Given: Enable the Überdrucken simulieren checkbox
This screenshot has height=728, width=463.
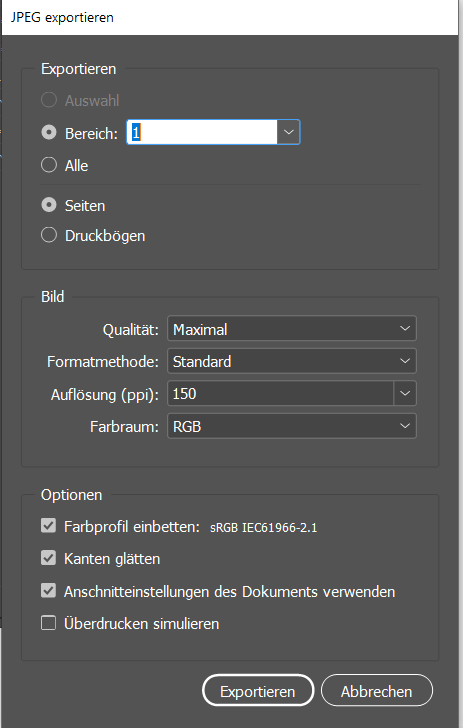Looking at the screenshot, I should point(48,623).
